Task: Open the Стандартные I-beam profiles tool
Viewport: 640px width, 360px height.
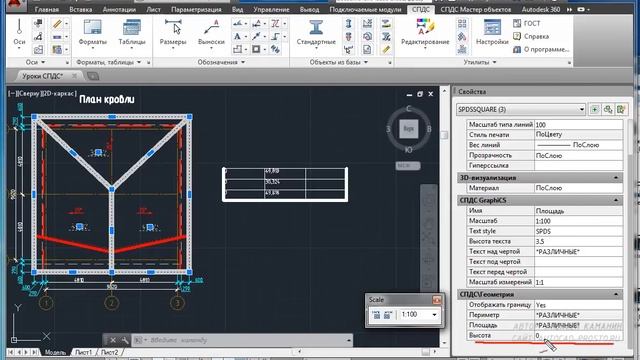Action: coord(316,33)
